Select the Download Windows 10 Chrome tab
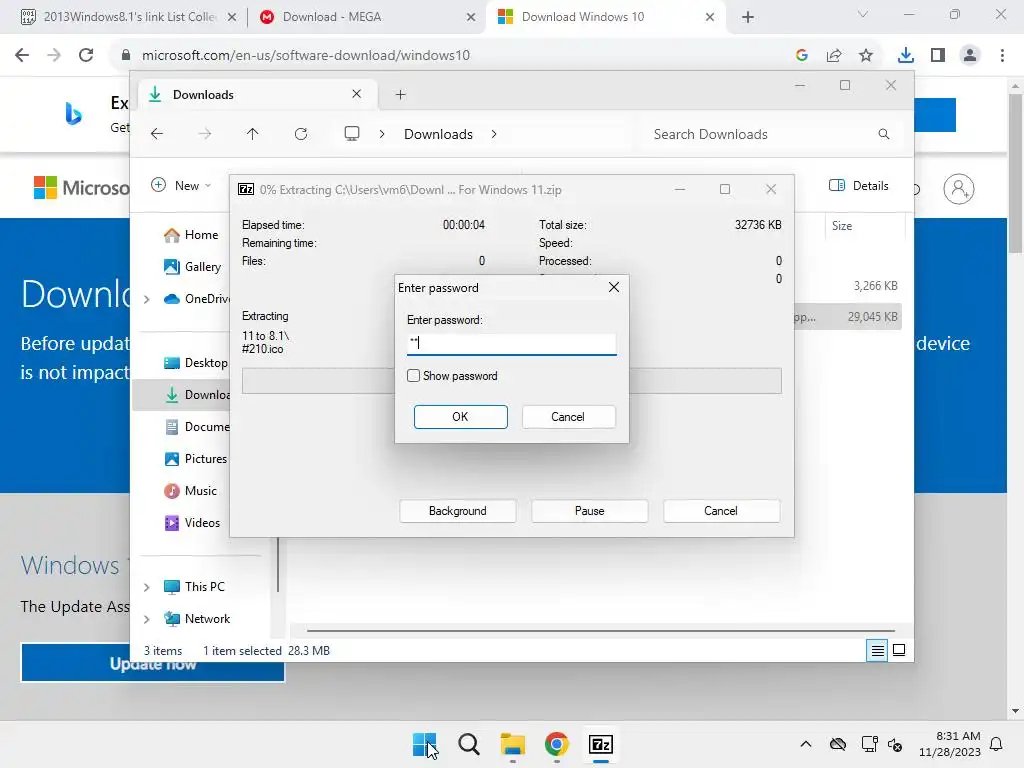1024x768 pixels. [604, 17]
